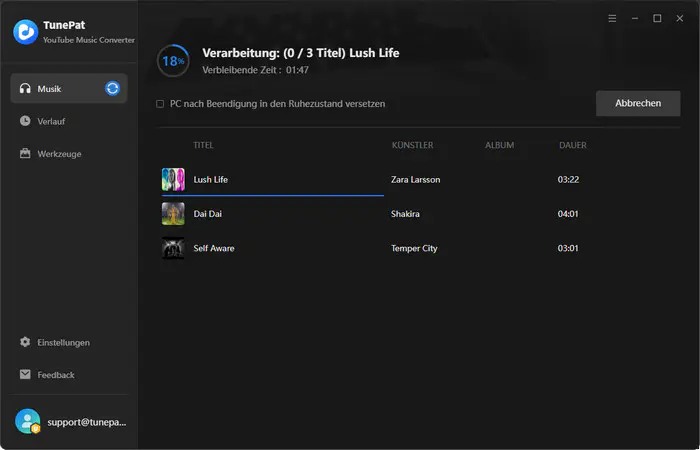Screen dimensions: 700x450
Task: Click the 18% circular progress indicator
Action: tap(173, 61)
